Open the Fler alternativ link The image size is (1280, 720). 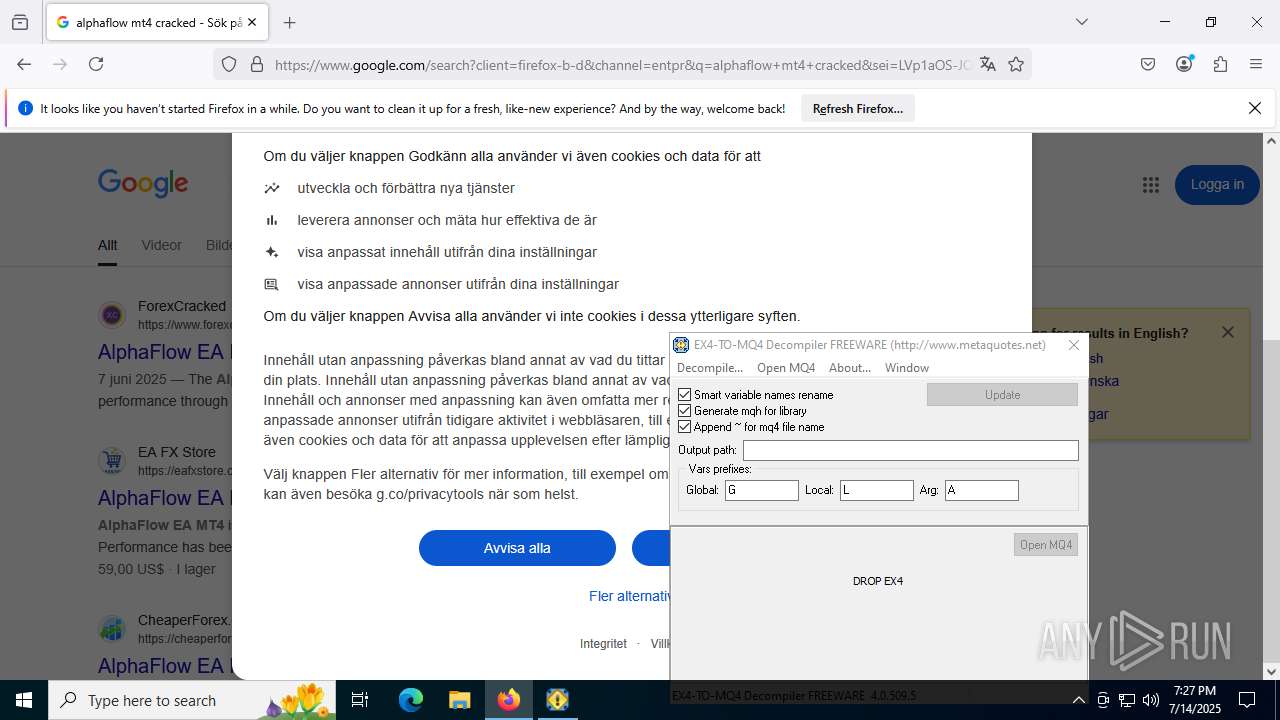(x=629, y=596)
